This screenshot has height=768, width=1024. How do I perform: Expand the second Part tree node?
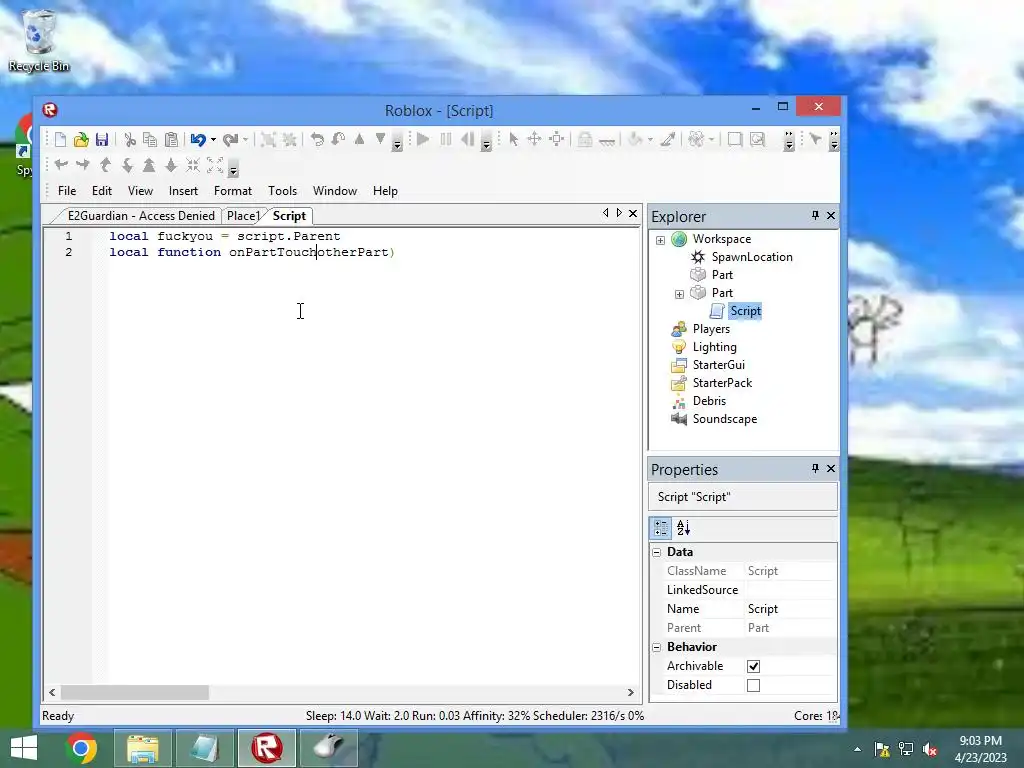pyautogui.click(x=679, y=294)
